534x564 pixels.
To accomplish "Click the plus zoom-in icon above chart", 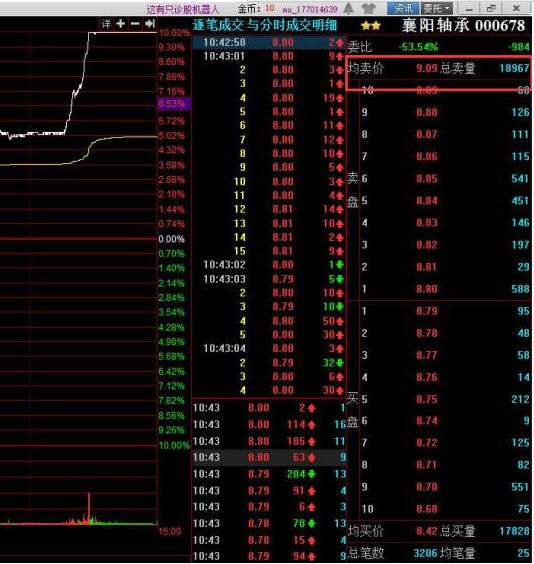I will click(120, 24).
